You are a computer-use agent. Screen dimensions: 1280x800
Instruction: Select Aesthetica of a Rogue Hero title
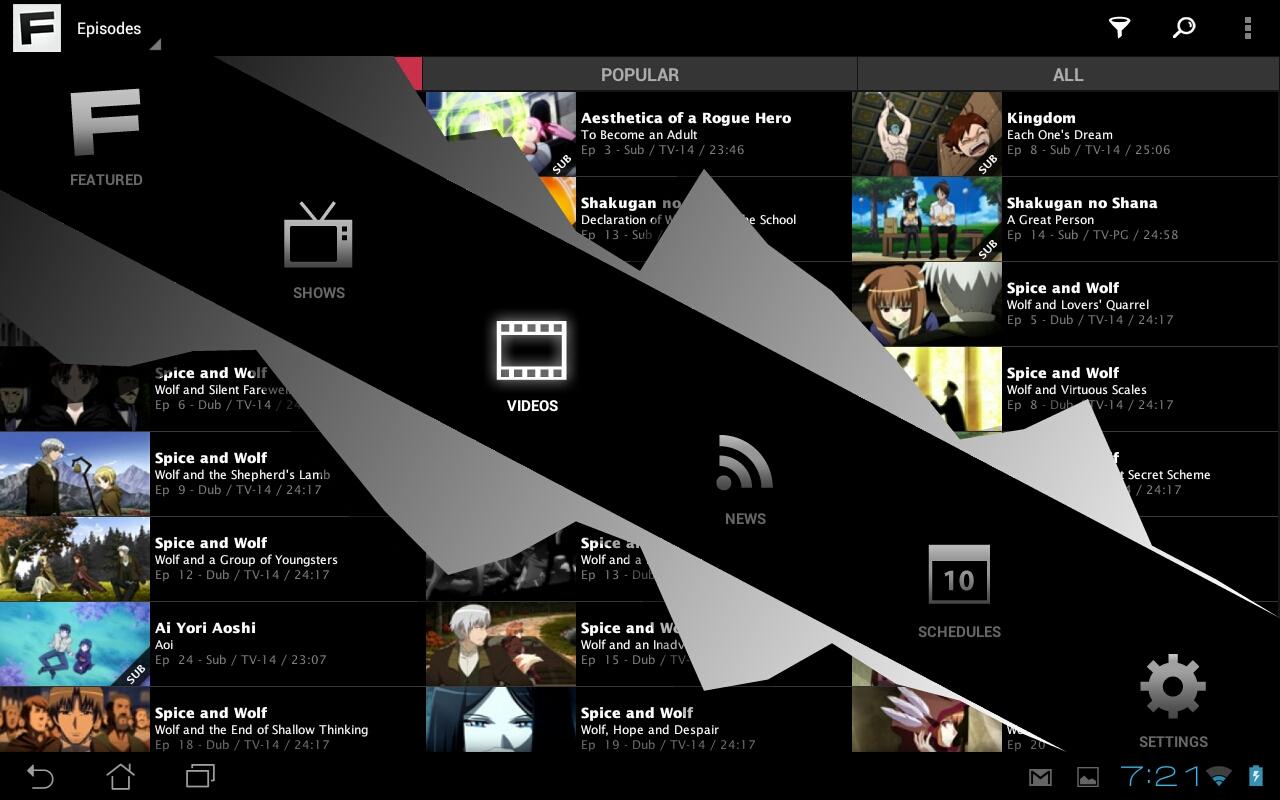(686, 118)
